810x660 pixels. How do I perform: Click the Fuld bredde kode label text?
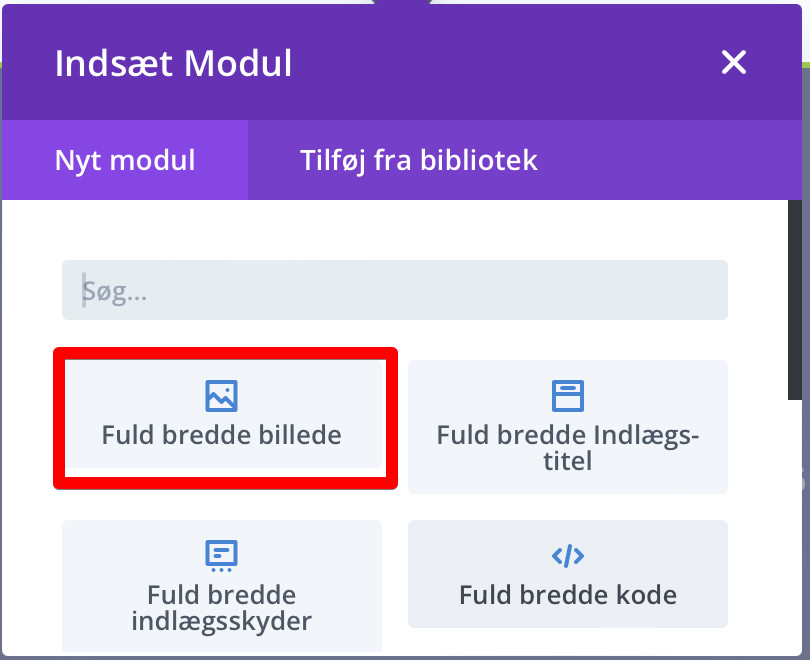(x=567, y=595)
